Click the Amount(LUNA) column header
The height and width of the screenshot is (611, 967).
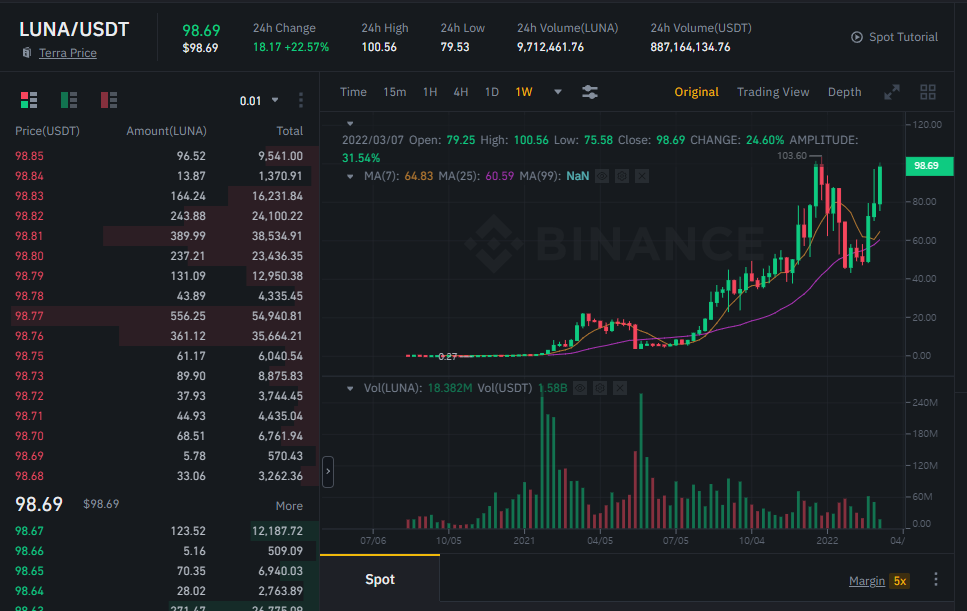167,131
